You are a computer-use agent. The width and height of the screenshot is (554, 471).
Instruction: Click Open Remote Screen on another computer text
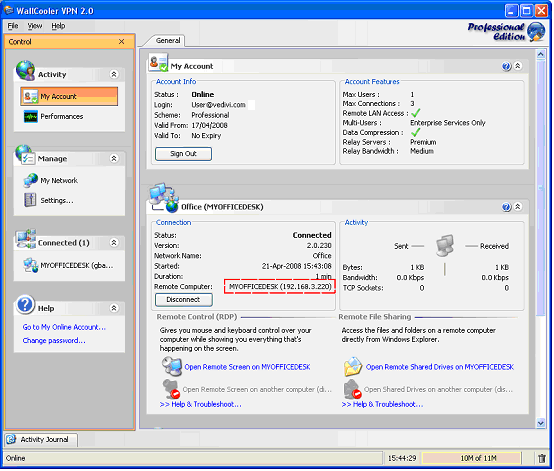click(257, 389)
